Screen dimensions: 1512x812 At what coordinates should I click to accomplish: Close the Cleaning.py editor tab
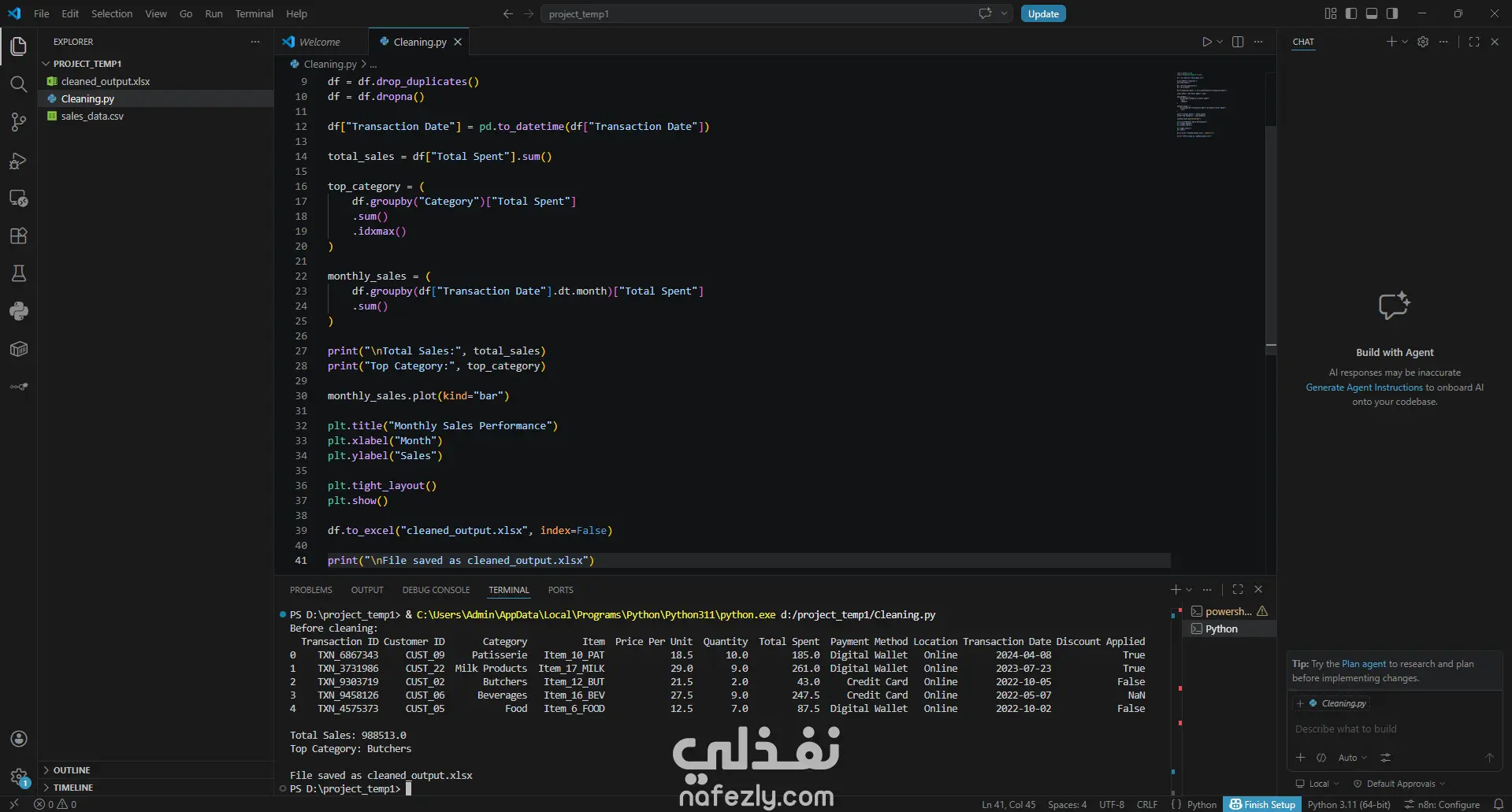point(458,42)
